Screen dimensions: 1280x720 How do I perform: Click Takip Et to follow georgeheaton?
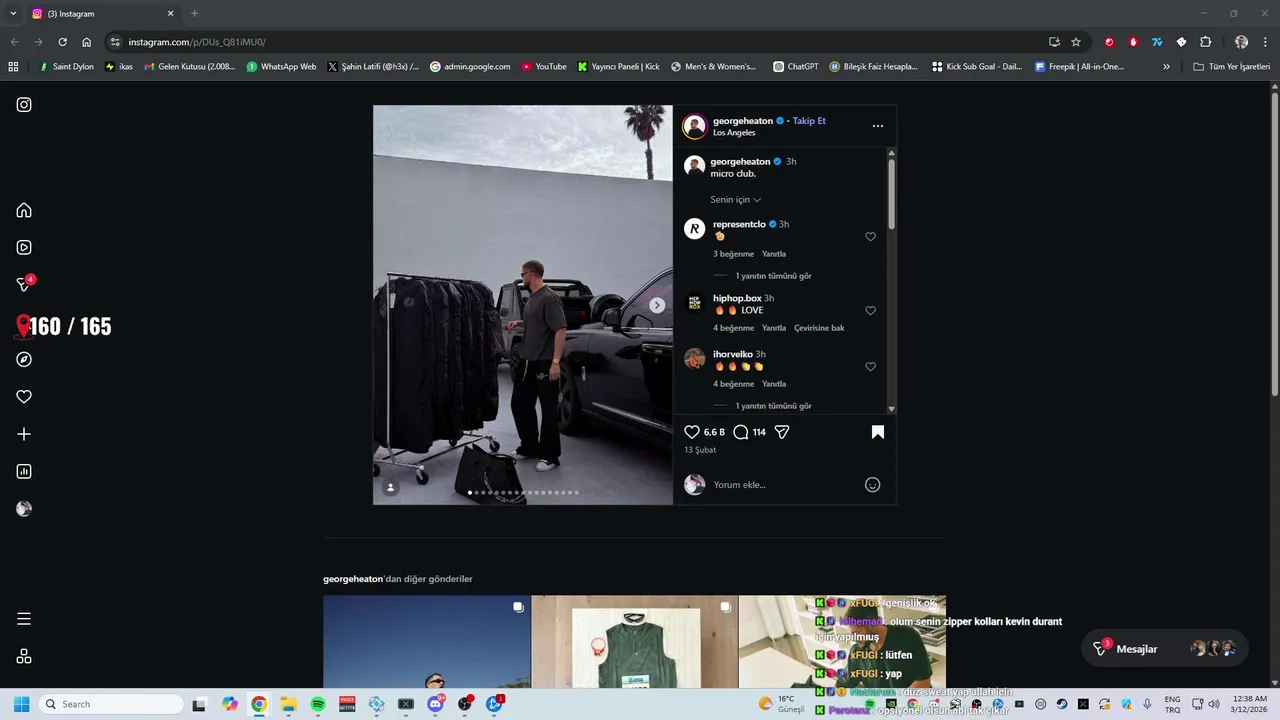tap(809, 121)
